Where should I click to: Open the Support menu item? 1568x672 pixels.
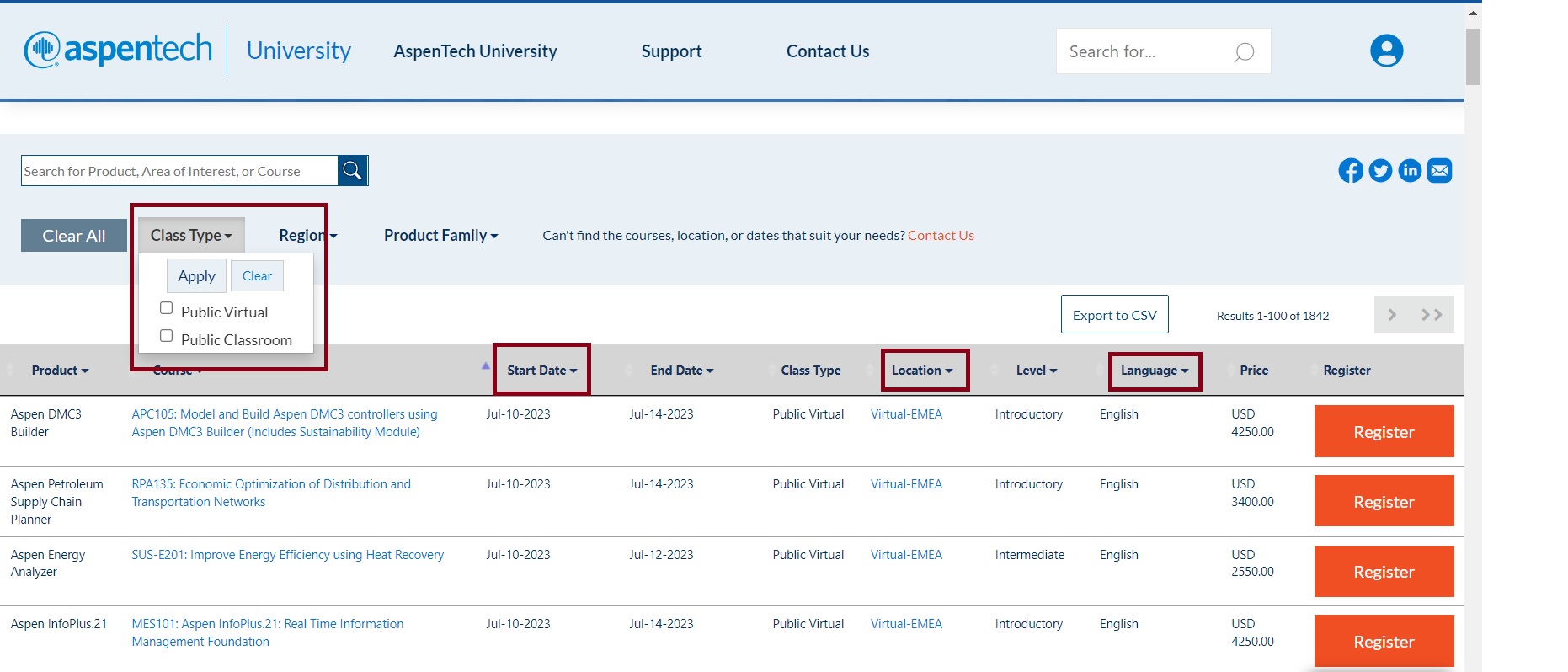pyautogui.click(x=671, y=51)
